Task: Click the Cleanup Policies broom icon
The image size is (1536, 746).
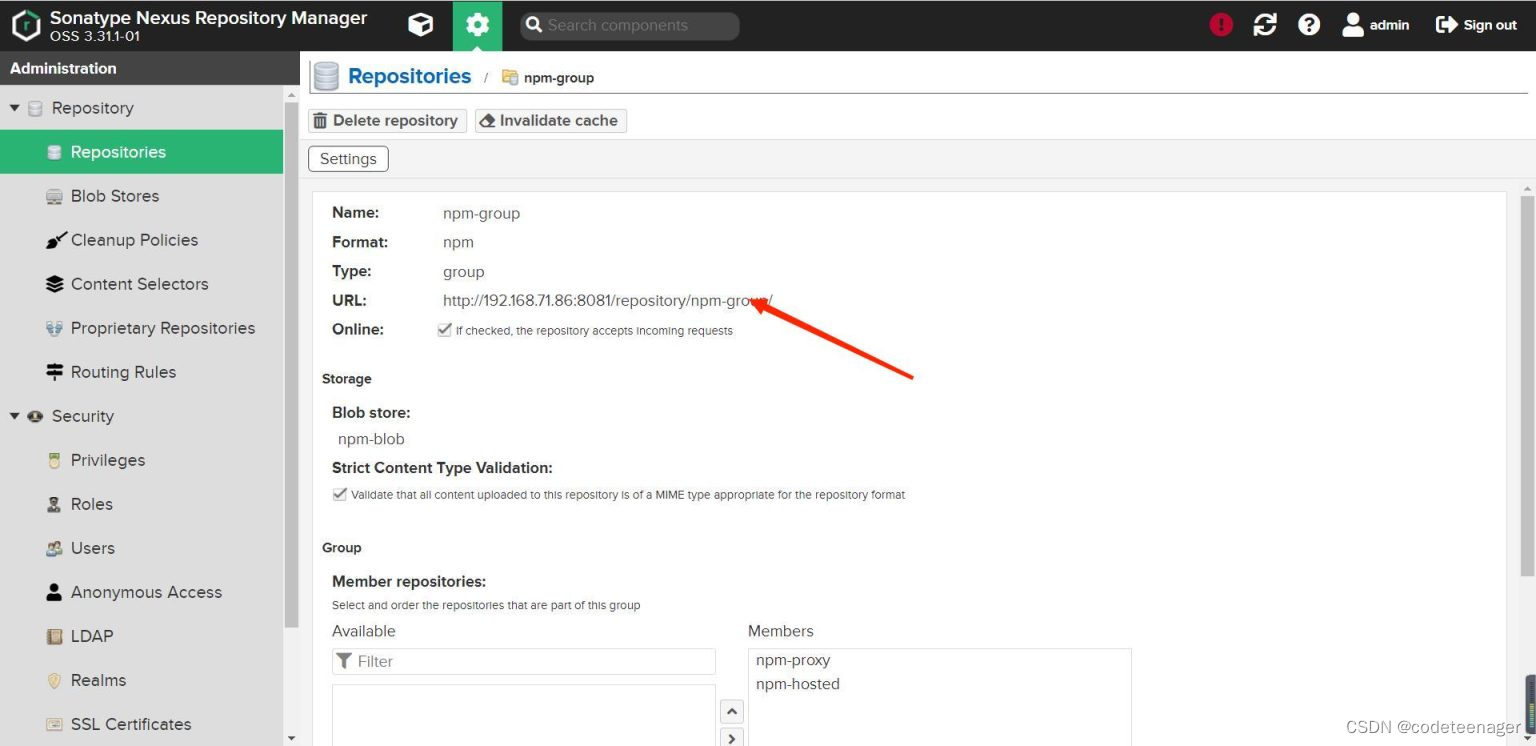Action: pyautogui.click(x=55, y=240)
